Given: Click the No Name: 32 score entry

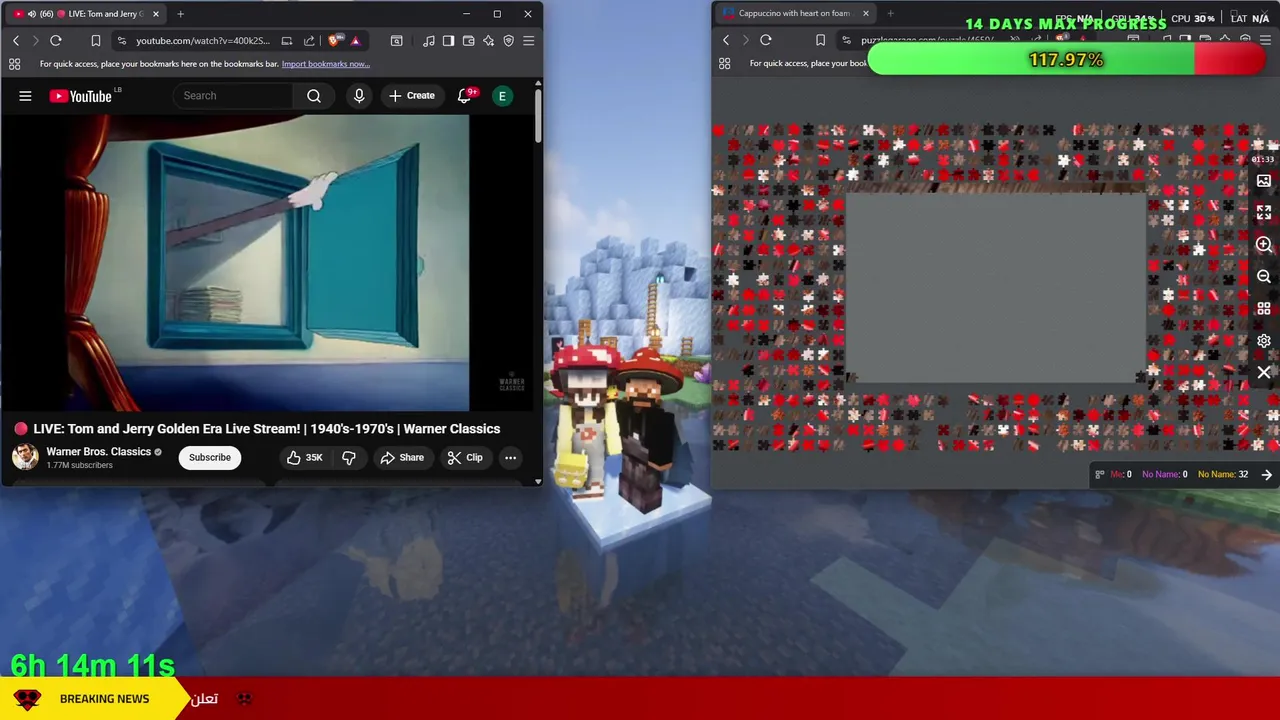Looking at the screenshot, I should pyautogui.click(x=1223, y=475).
